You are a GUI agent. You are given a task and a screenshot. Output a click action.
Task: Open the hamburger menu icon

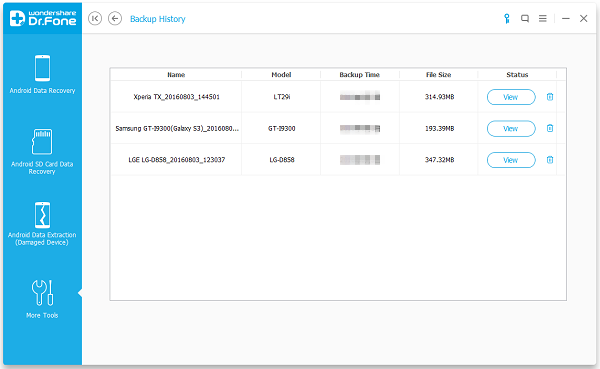(543, 18)
